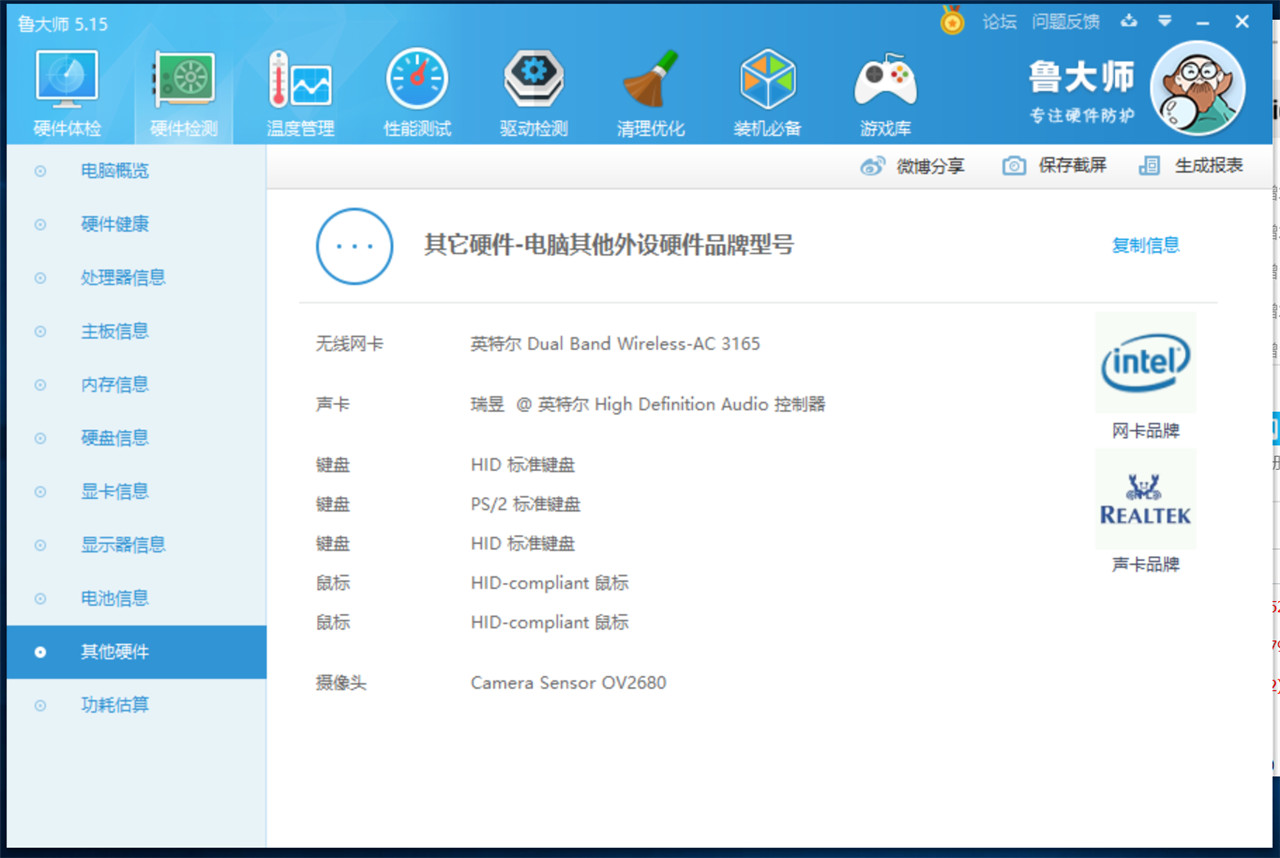Open the 清理优化 cleanup broom tool
The image size is (1280, 858).
pos(651,94)
